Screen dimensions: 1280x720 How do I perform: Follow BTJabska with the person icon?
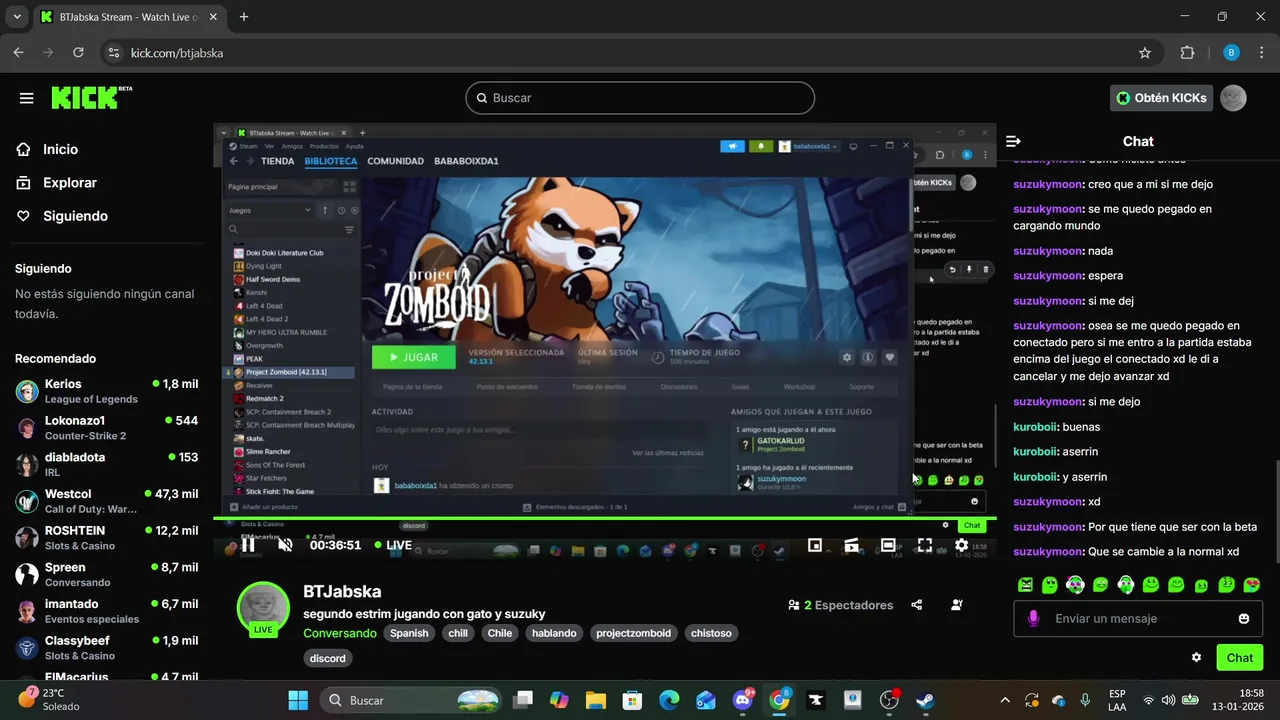pyautogui.click(x=957, y=605)
